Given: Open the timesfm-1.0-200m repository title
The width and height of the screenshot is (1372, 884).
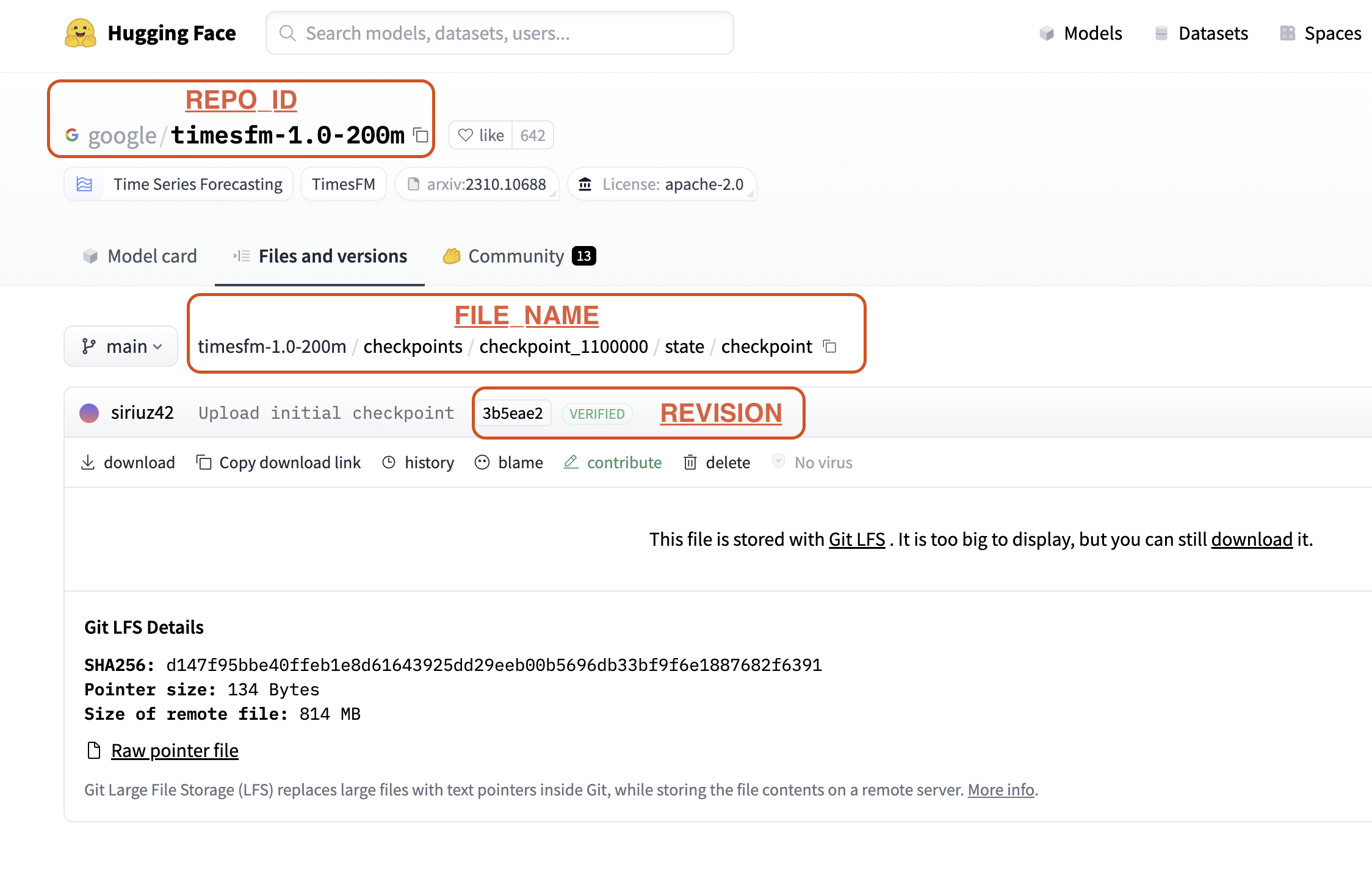Looking at the screenshot, I should (x=288, y=135).
